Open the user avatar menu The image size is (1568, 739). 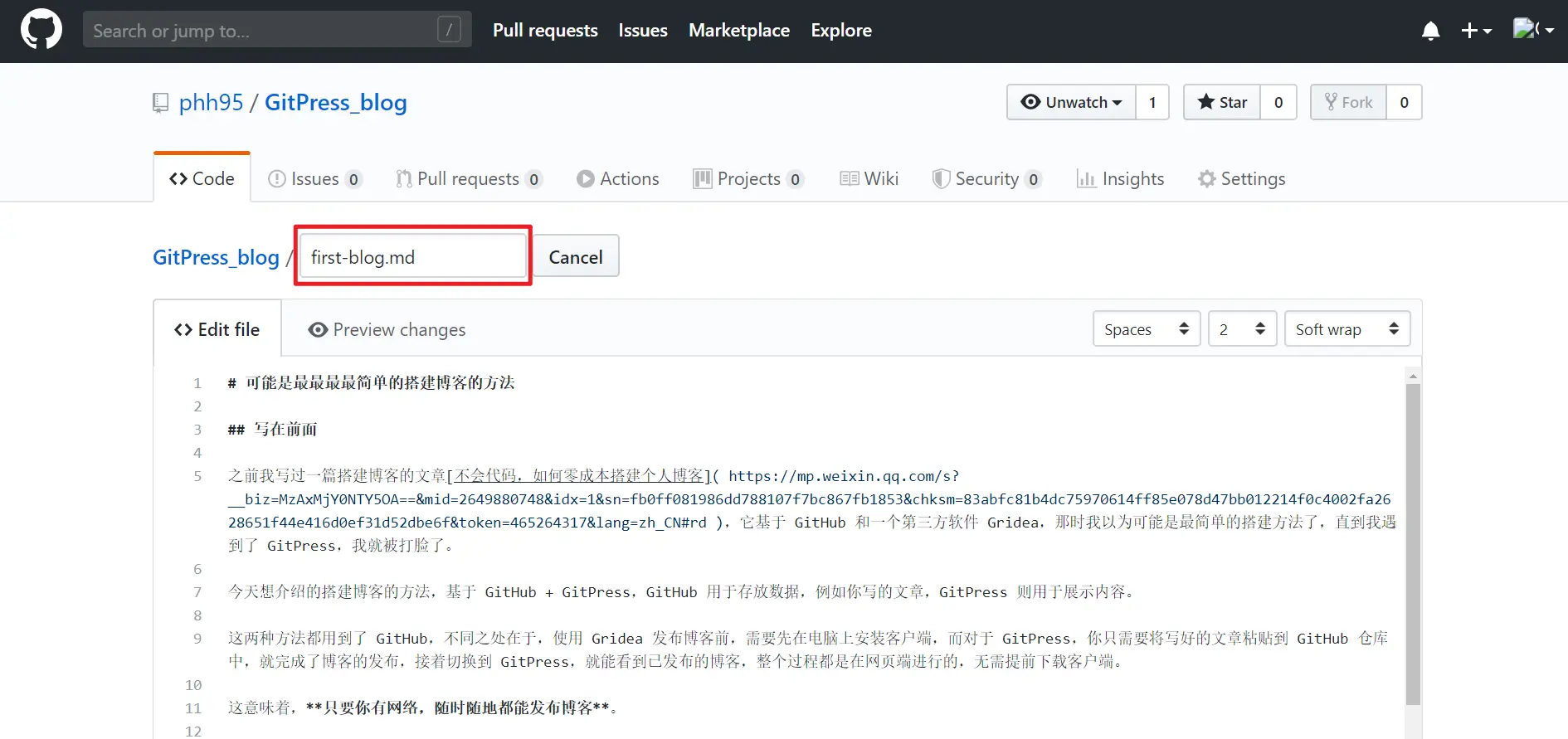1533,30
